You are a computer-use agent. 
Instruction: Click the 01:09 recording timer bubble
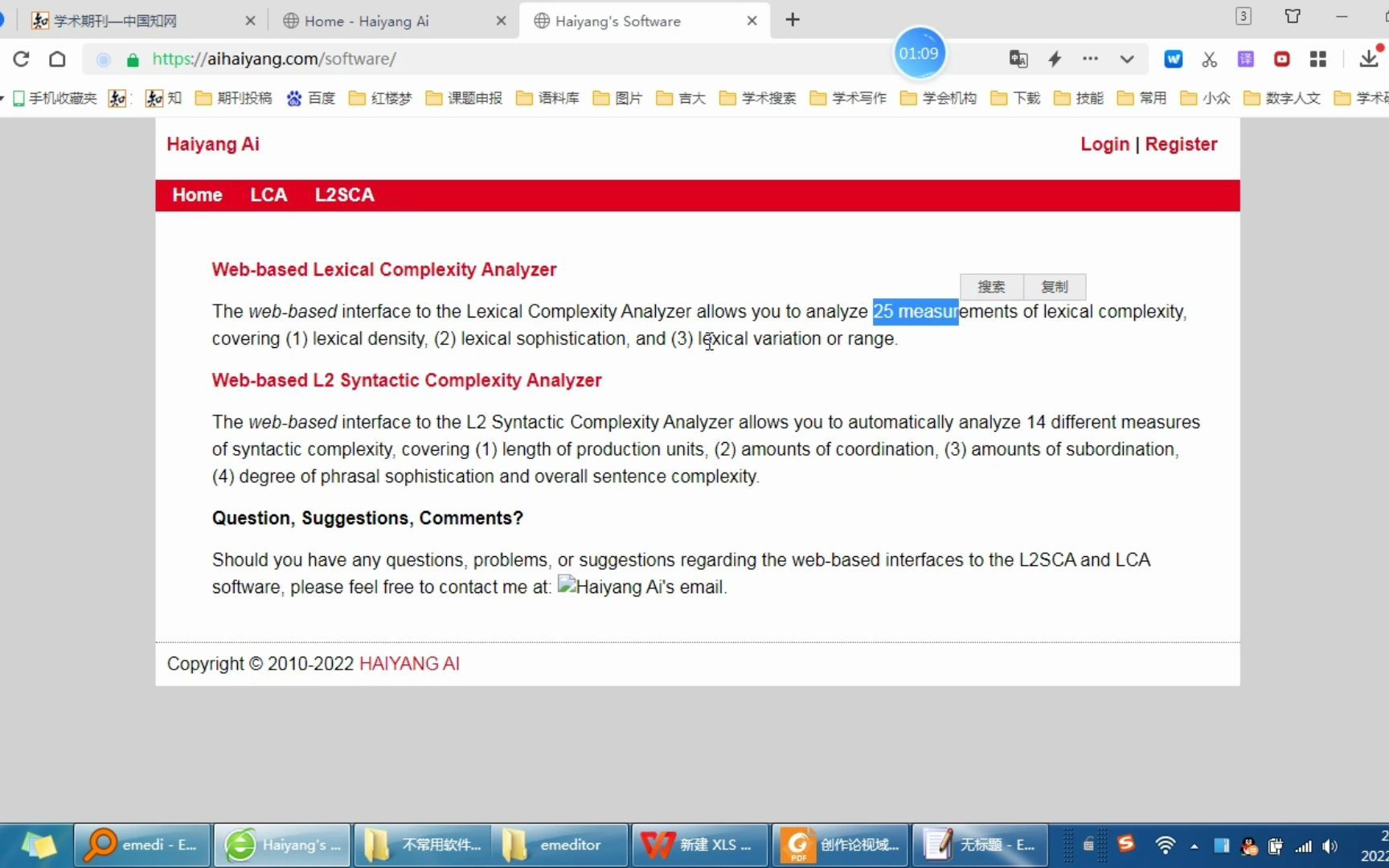coord(919,53)
